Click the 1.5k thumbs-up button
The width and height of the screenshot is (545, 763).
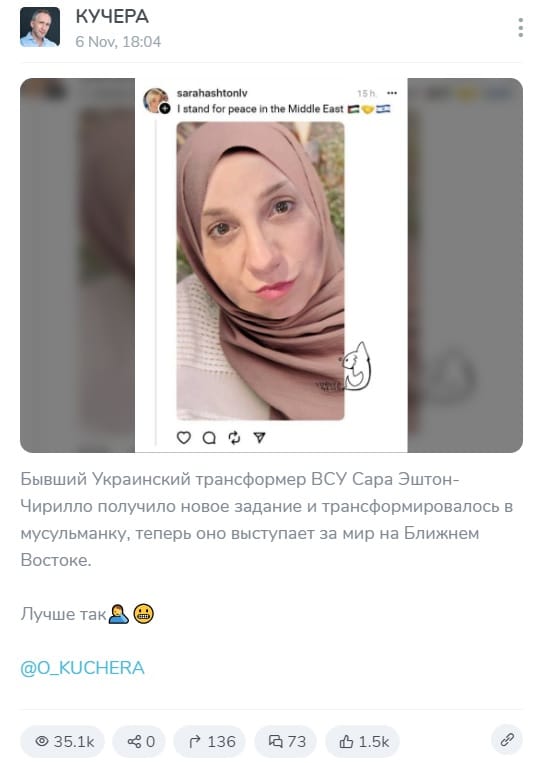[363, 742]
